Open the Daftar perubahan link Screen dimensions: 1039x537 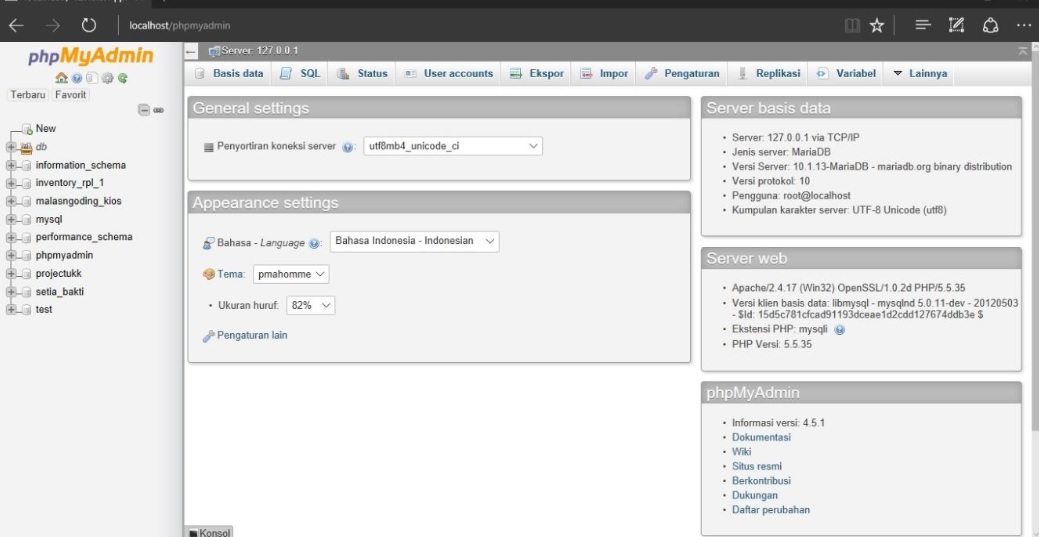click(x=771, y=510)
